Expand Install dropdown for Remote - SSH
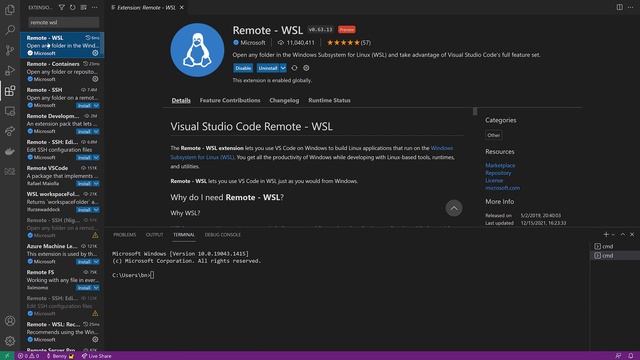 (x=96, y=106)
